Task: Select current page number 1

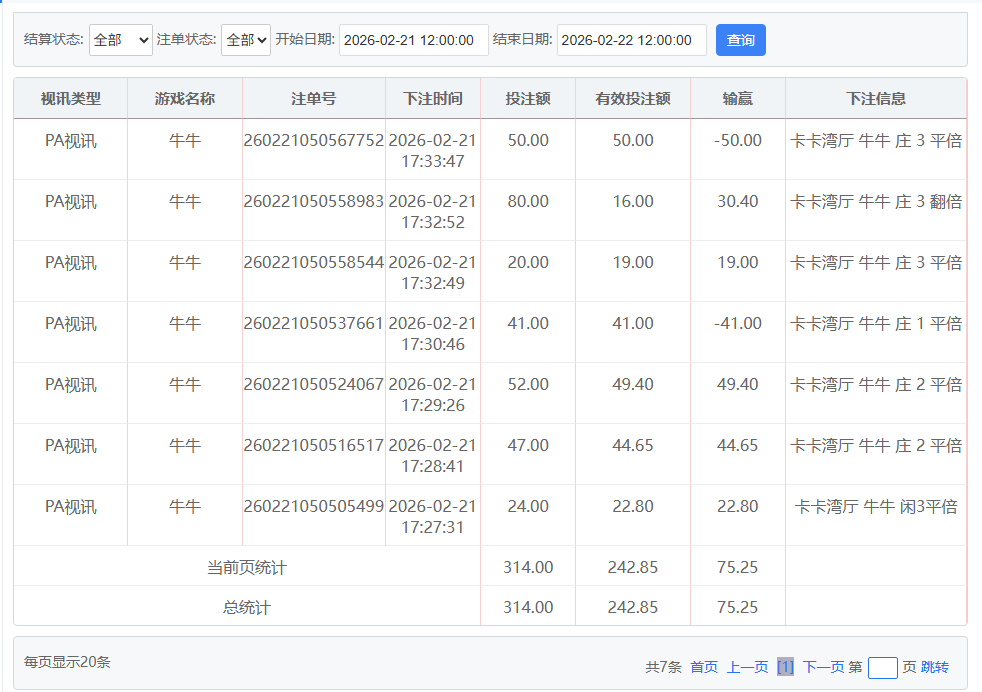Action: coord(785,667)
